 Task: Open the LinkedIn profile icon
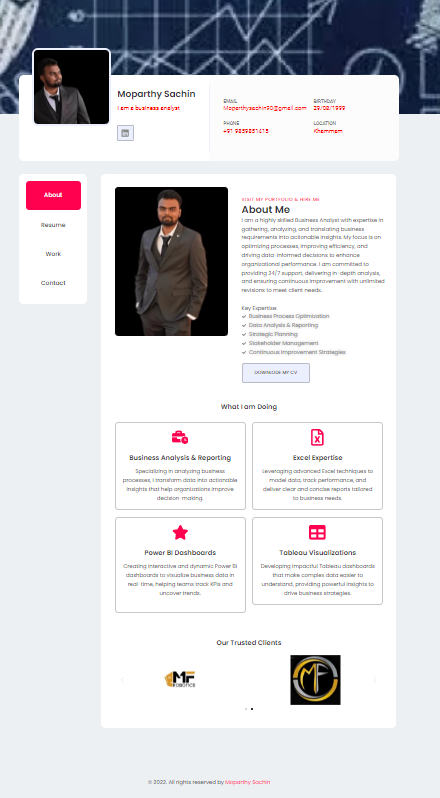(125, 133)
